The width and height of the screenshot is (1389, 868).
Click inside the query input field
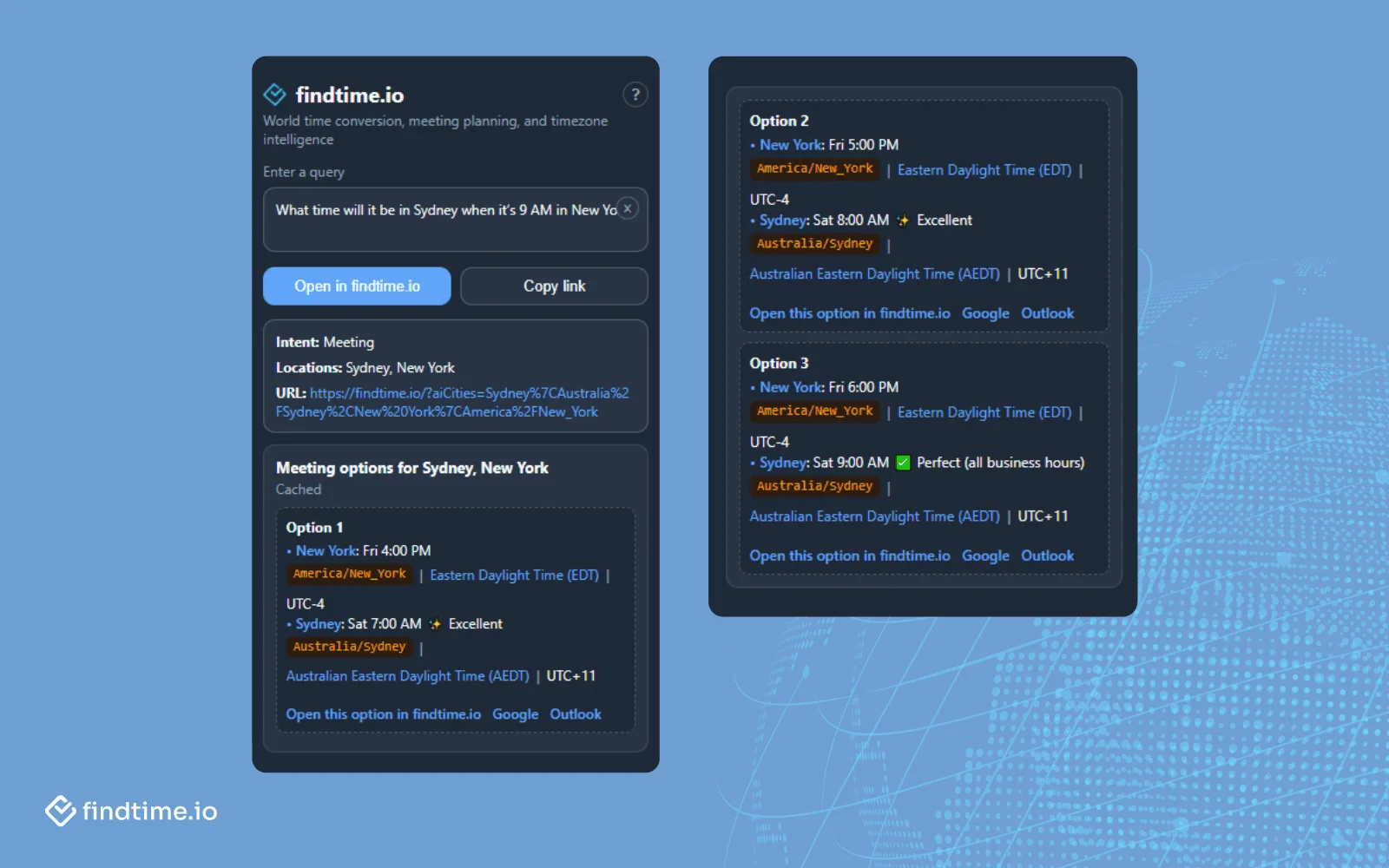point(434,220)
